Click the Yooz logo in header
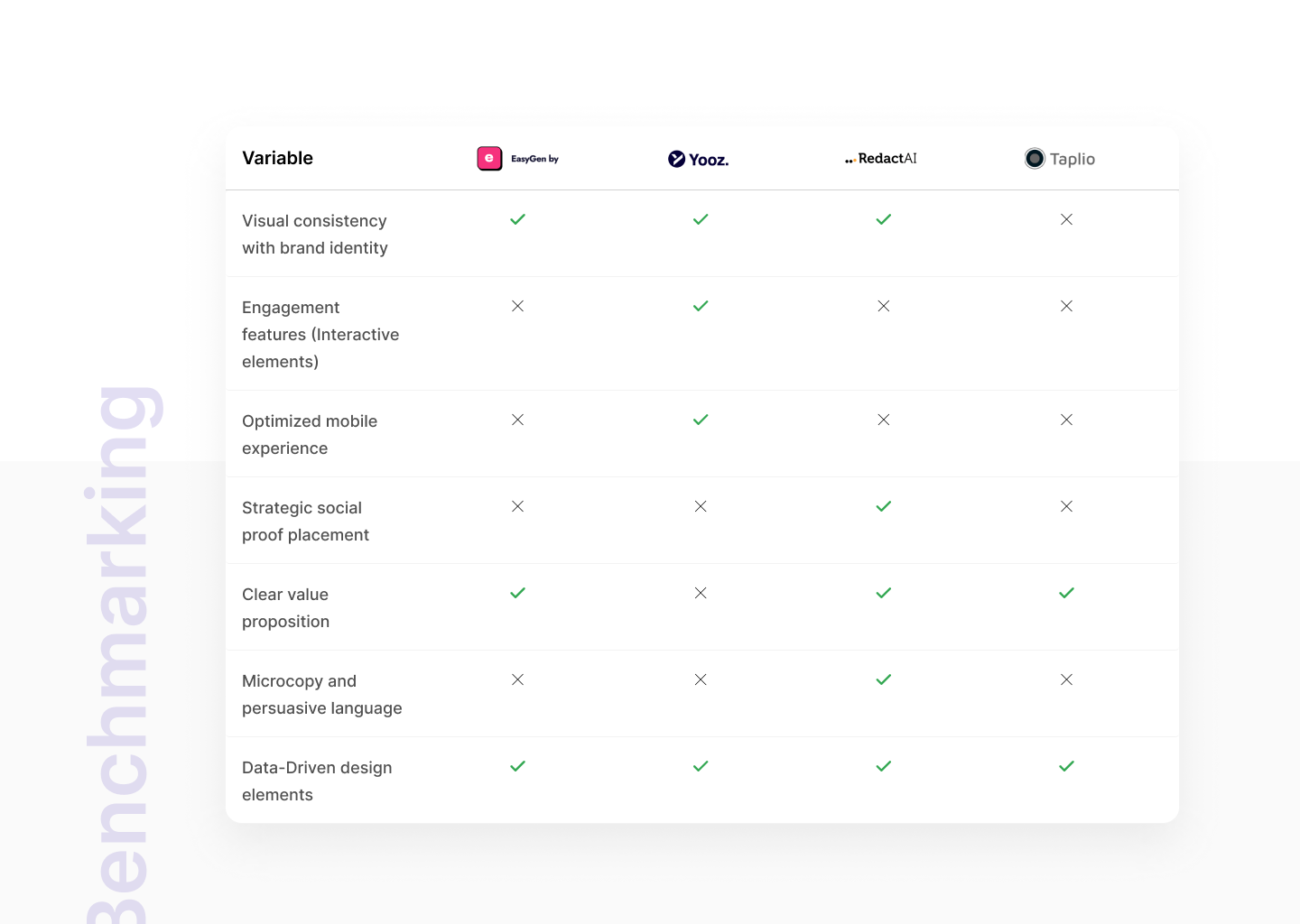Image resolution: width=1300 pixels, height=924 pixels. [x=698, y=160]
